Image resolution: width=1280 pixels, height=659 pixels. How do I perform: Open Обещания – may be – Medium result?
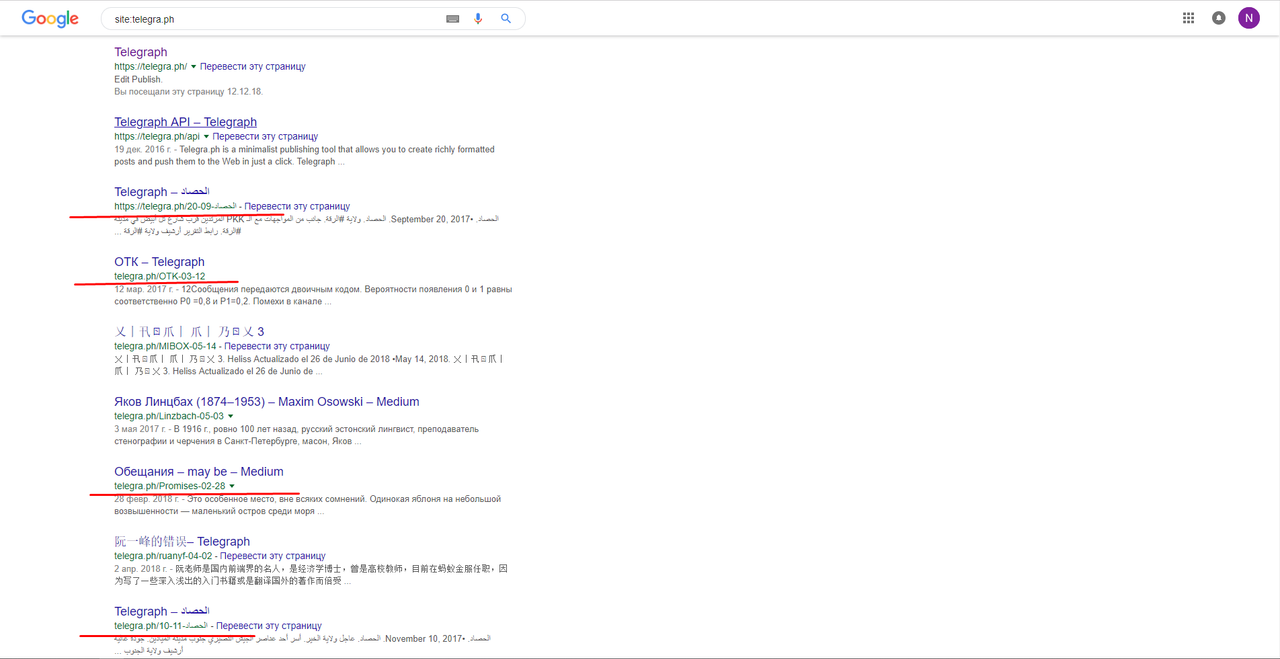click(199, 472)
